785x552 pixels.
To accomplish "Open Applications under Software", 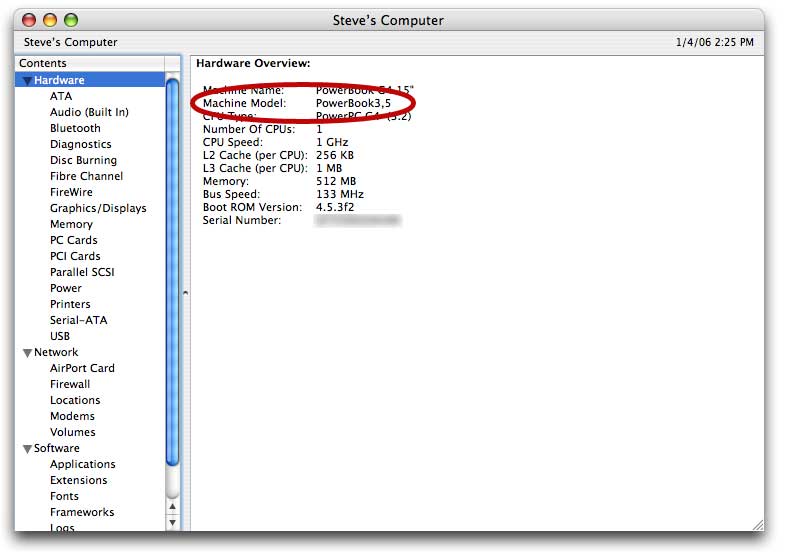I will pos(83,464).
